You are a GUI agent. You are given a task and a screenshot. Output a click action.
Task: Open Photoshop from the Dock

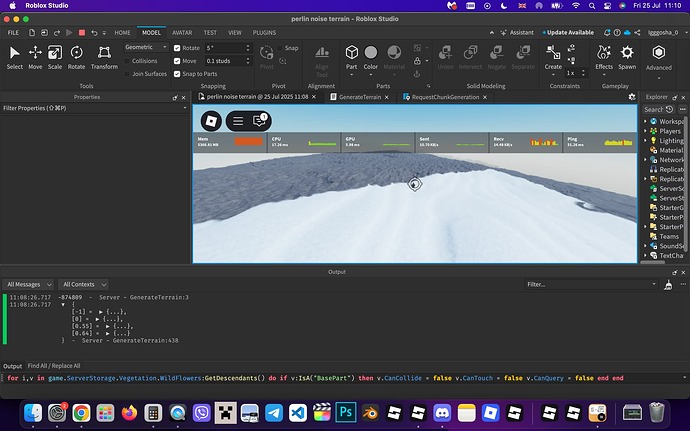coord(346,413)
